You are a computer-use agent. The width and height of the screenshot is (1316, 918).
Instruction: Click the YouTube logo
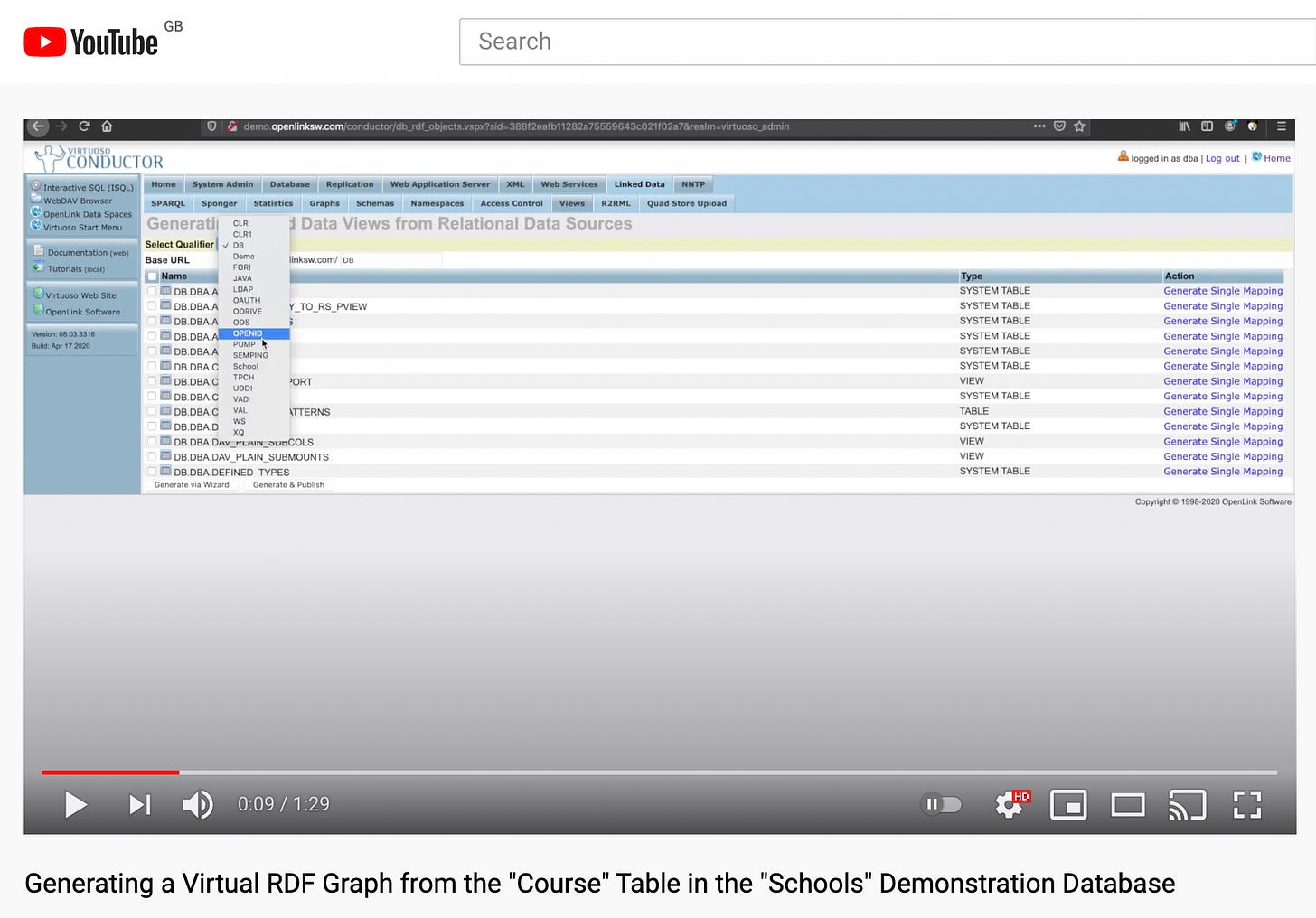(90, 42)
